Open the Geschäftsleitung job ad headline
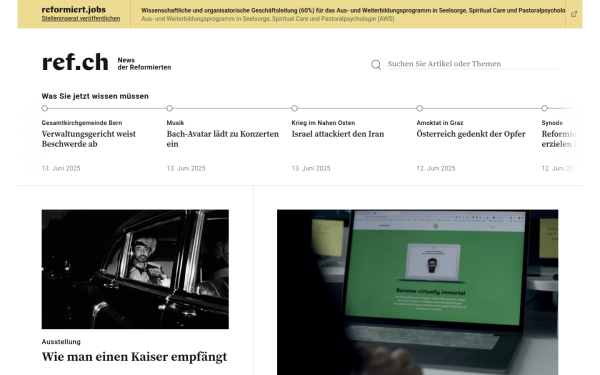This screenshot has width=600, height=375. 353,11
